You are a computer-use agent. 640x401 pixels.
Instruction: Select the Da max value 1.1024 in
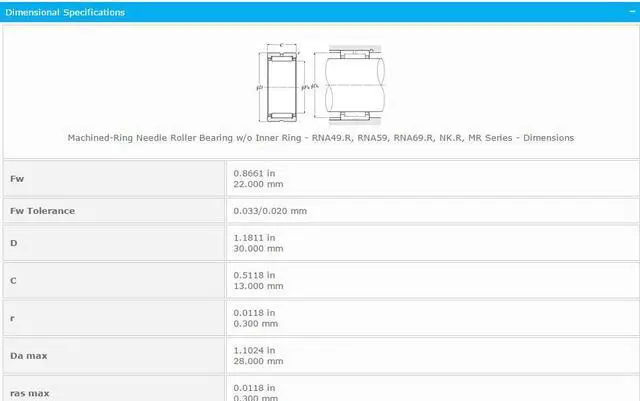coord(254,351)
